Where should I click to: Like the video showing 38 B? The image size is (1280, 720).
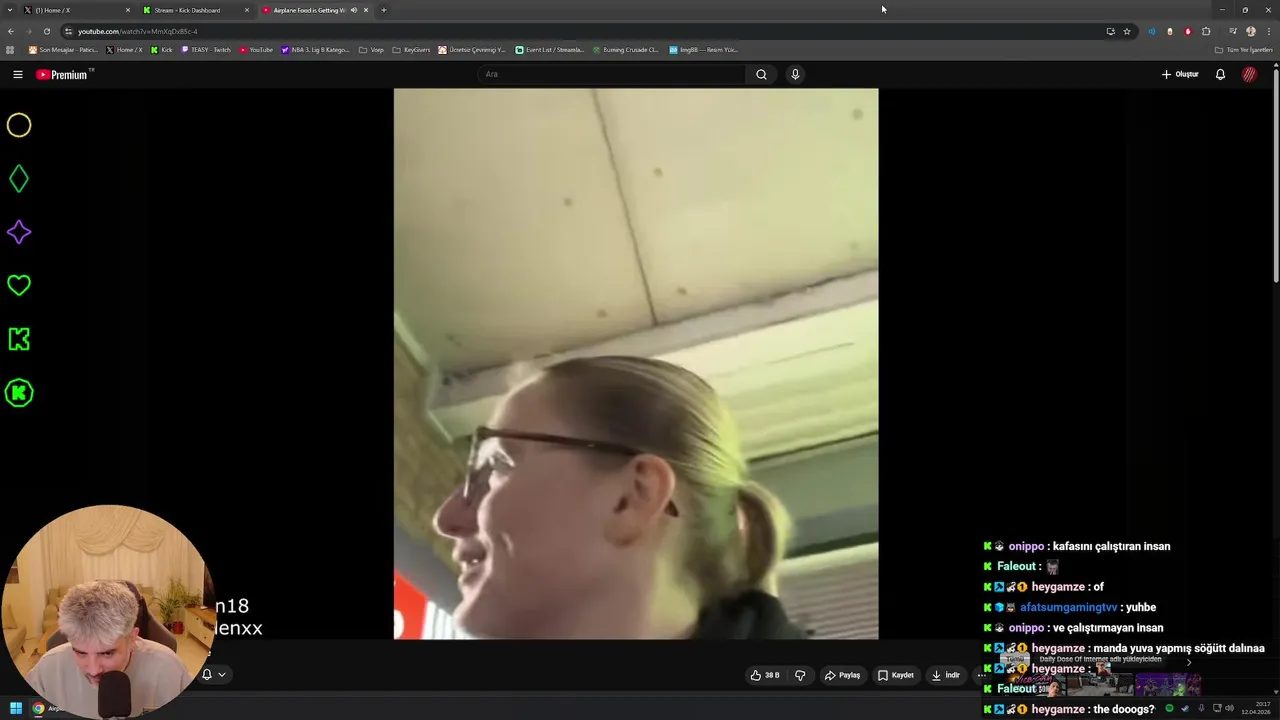click(765, 675)
